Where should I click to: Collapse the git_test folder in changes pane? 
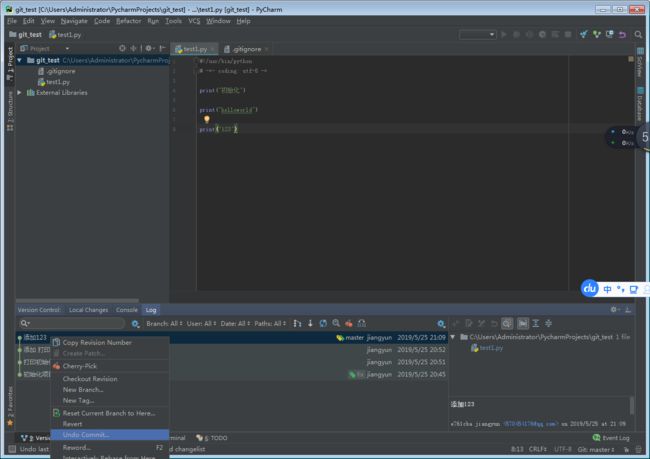453,337
